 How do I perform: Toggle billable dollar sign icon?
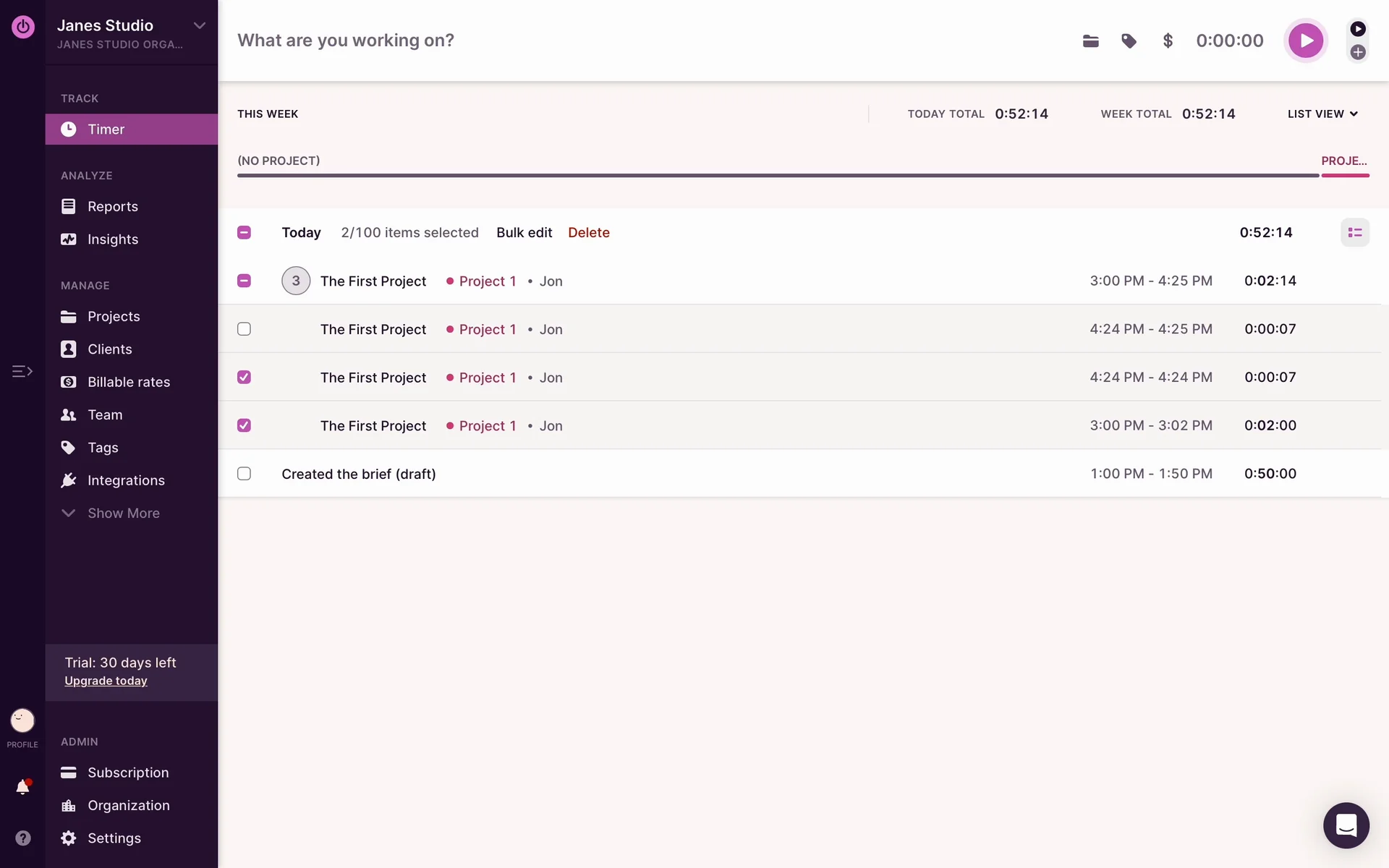pyautogui.click(x=1168, y=41)
